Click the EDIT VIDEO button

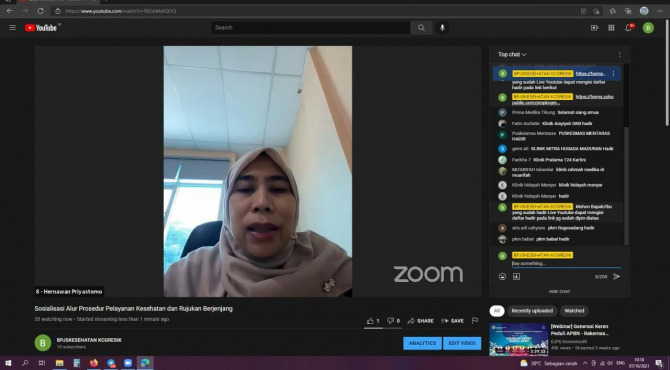tap(462, 343)
